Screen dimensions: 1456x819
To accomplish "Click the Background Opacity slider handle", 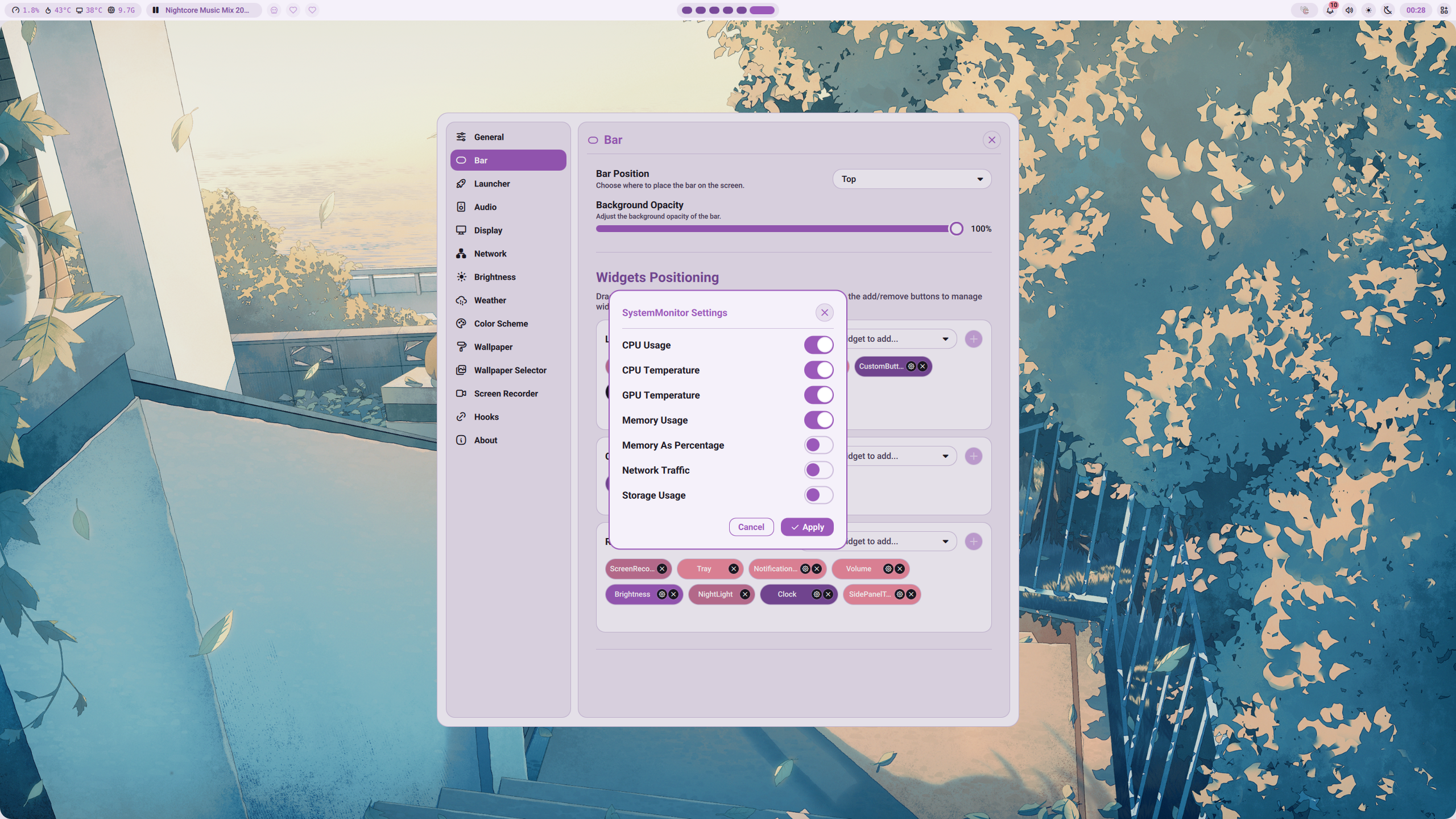I will 956,229.
